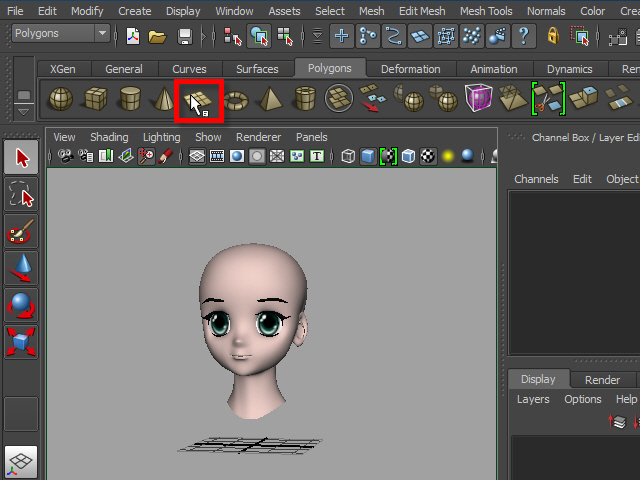Open the Mesh Tools menu
Viewport: 640px width, 480px height.
(x=486, y=11)
